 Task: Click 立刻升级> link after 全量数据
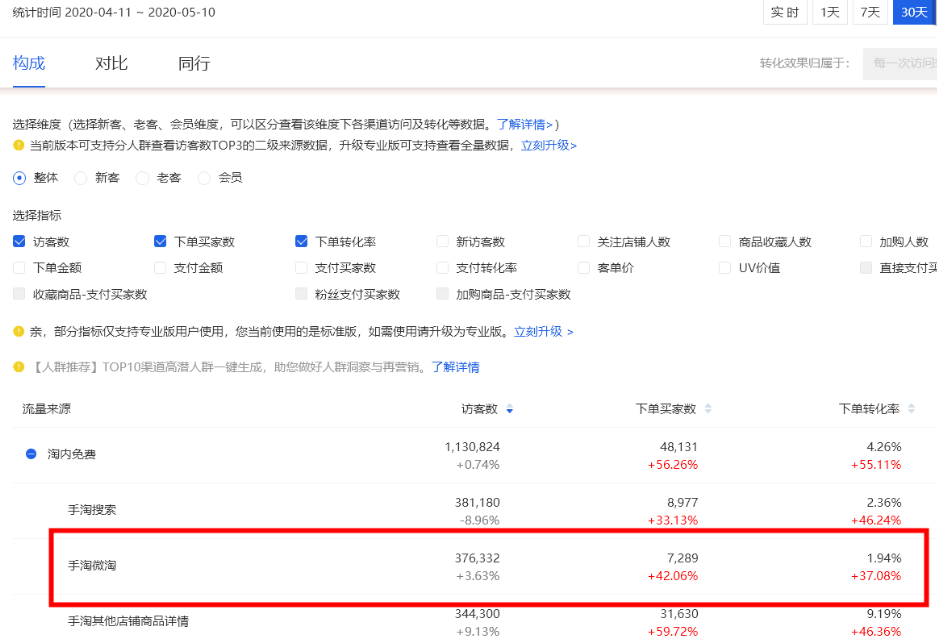(x=549, y=145)
